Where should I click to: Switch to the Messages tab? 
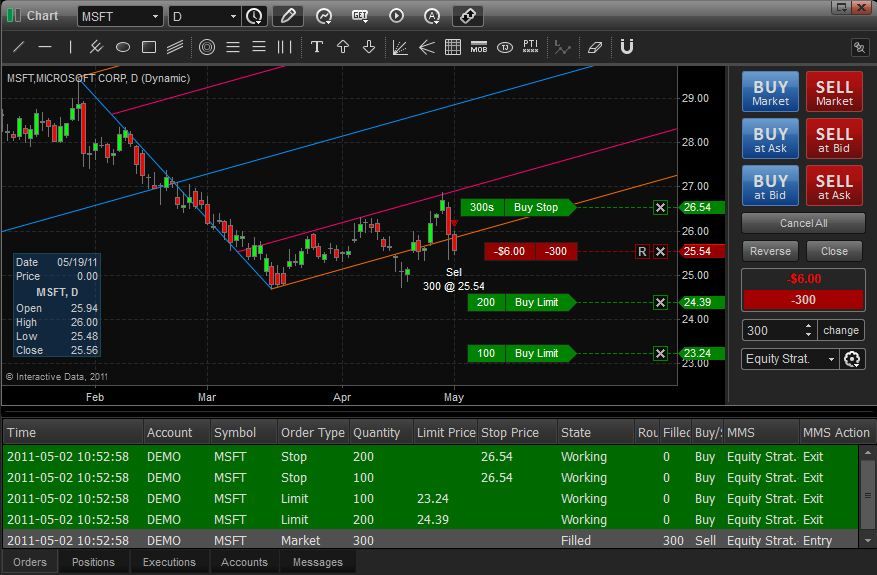[x=318, y=562]
